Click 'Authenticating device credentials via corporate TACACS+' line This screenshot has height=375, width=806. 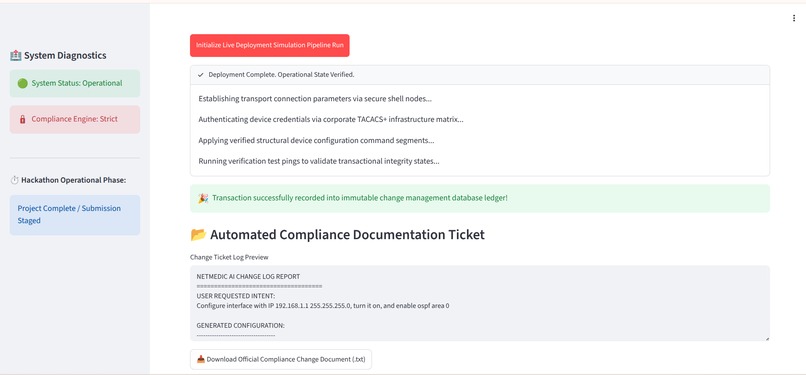(x=331, y=119)
